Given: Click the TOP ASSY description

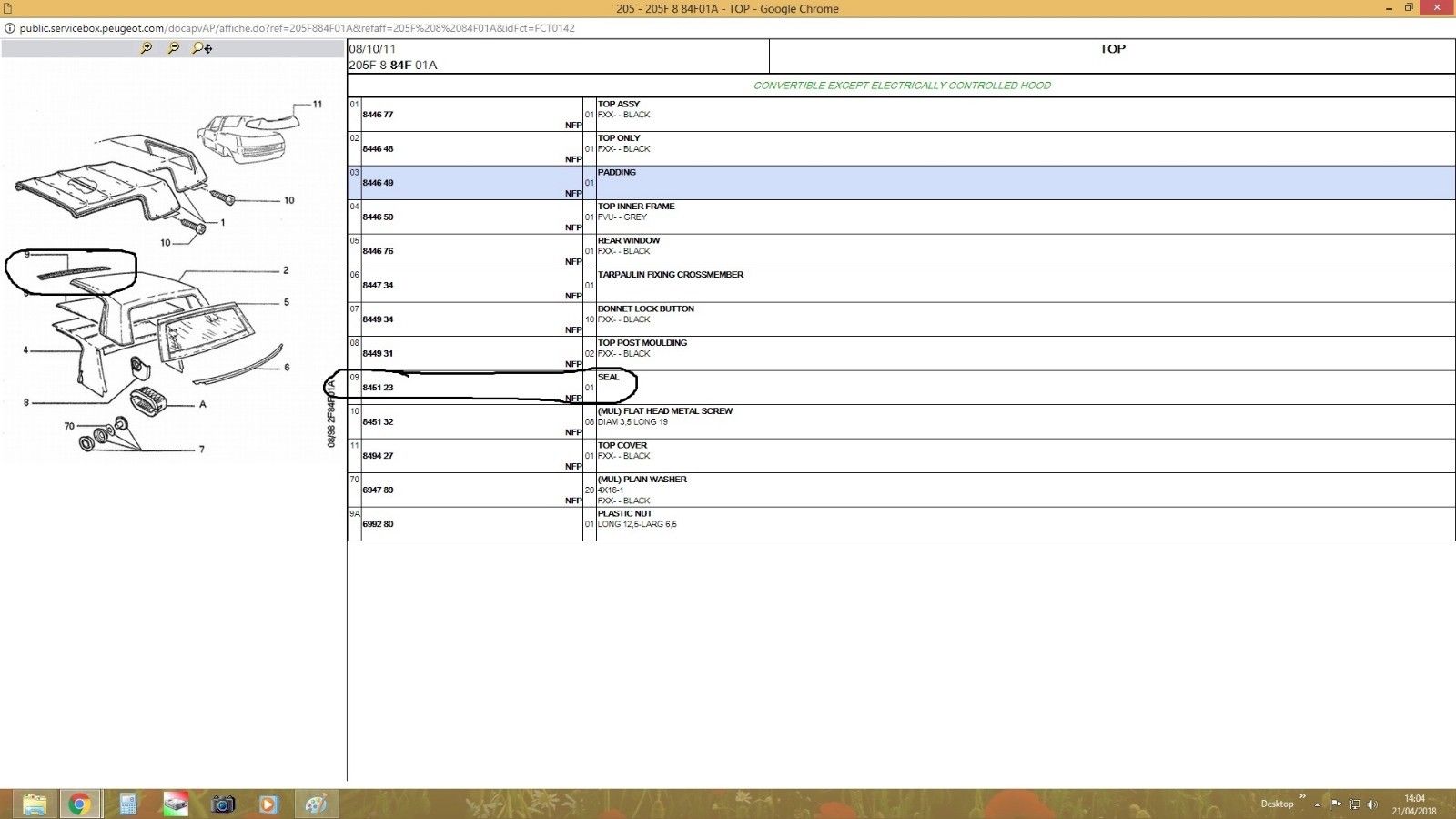Looking at the screenshot, I should [x=619, y=105].
